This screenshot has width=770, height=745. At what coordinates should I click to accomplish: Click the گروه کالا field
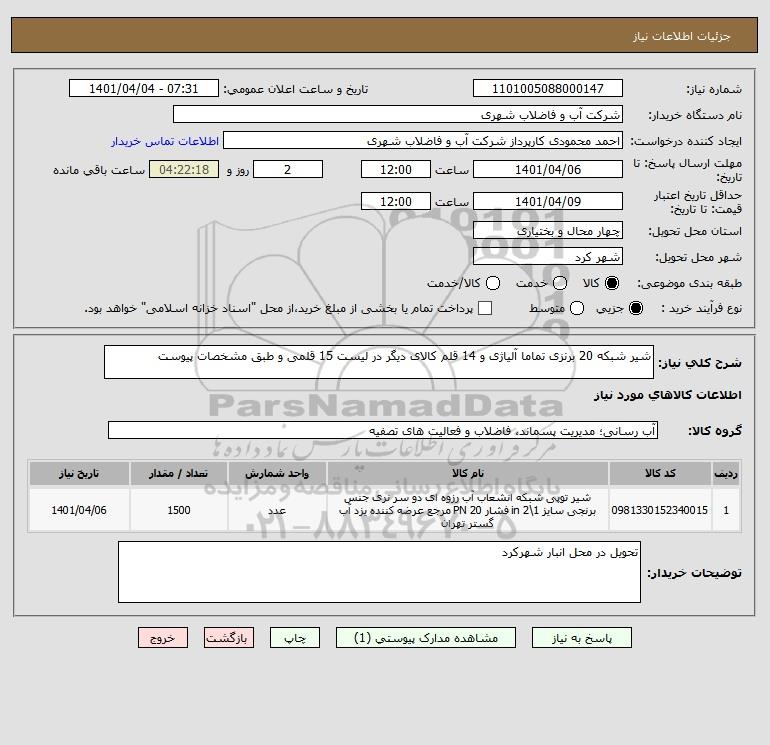tap(383, 430)
